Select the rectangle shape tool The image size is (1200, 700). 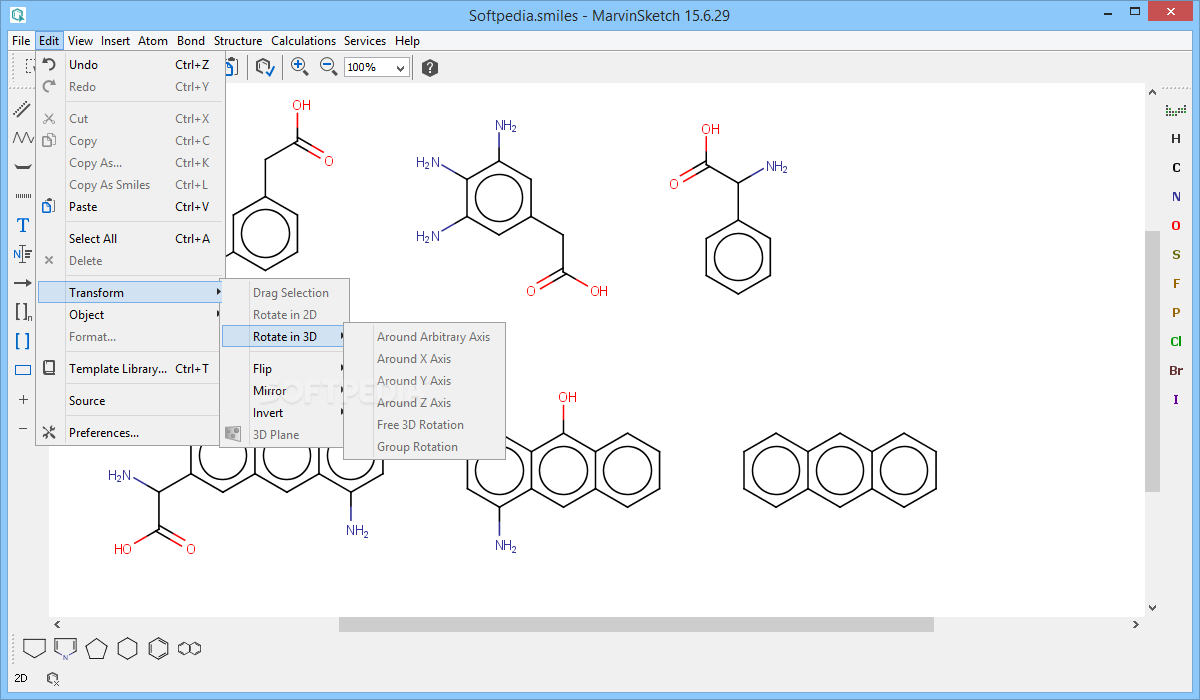click(23, 370)
